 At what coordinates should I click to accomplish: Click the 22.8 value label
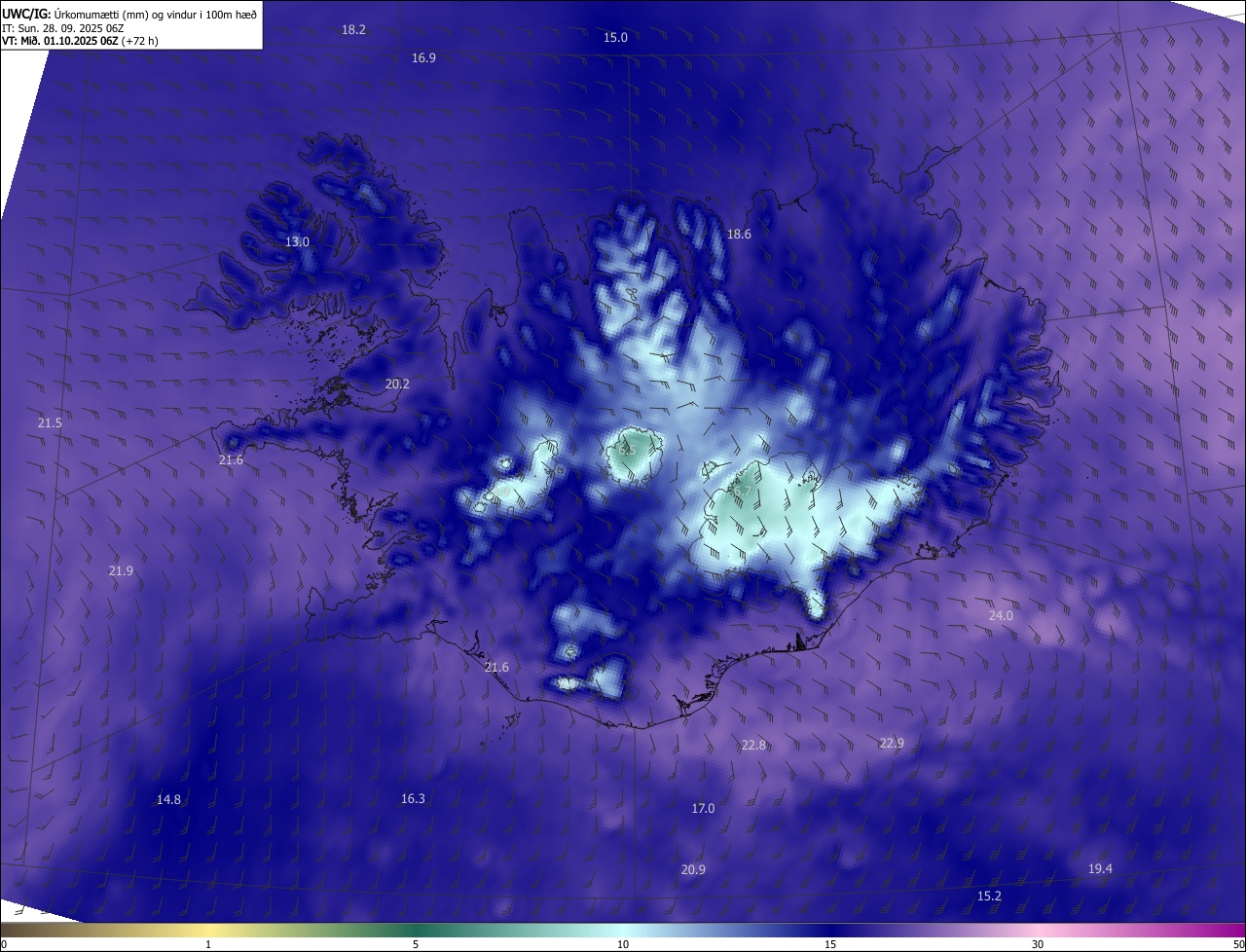753,746
